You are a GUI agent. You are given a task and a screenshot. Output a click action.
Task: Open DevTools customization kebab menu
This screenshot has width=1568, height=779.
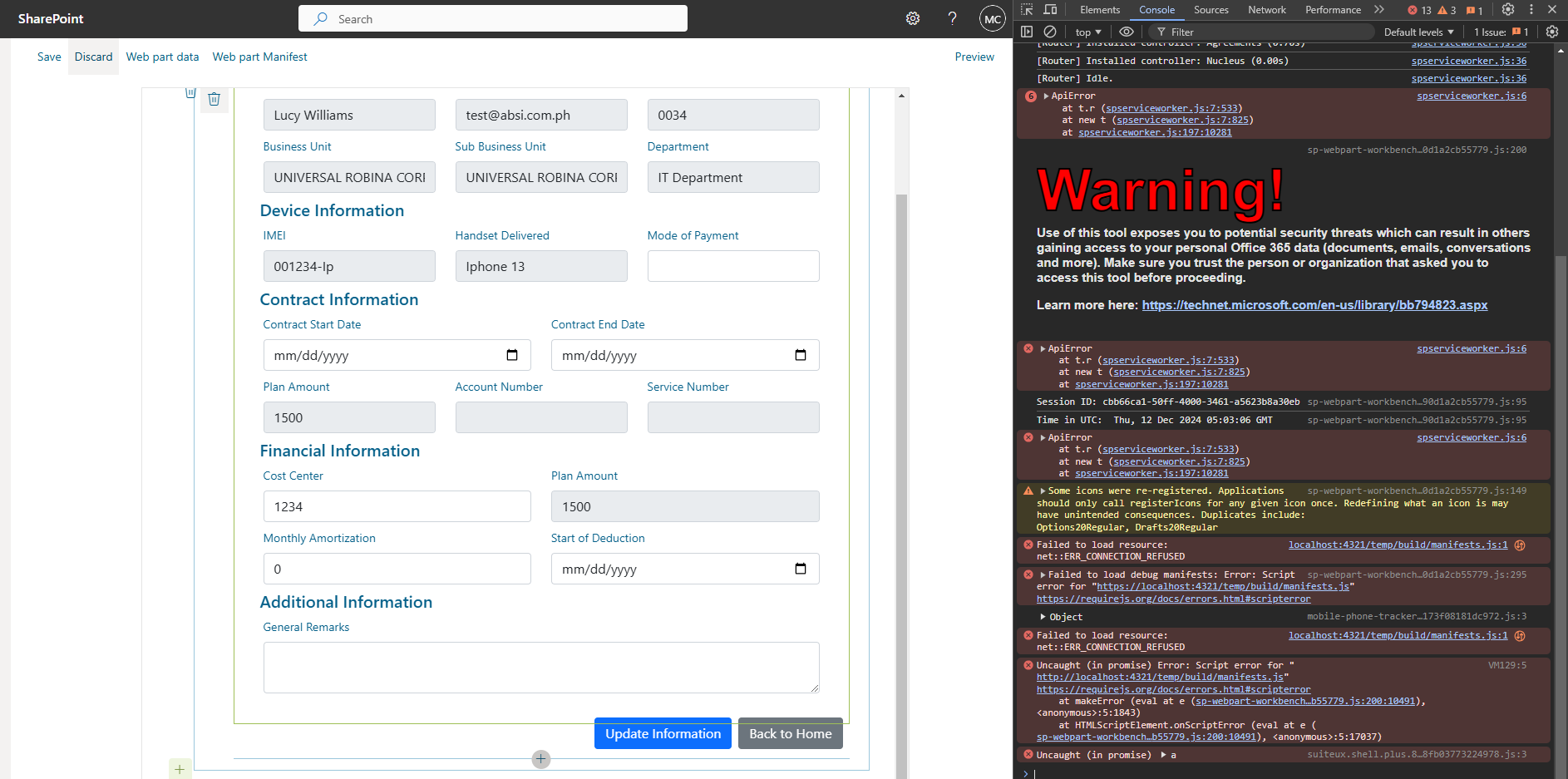tap(1532, 9)
